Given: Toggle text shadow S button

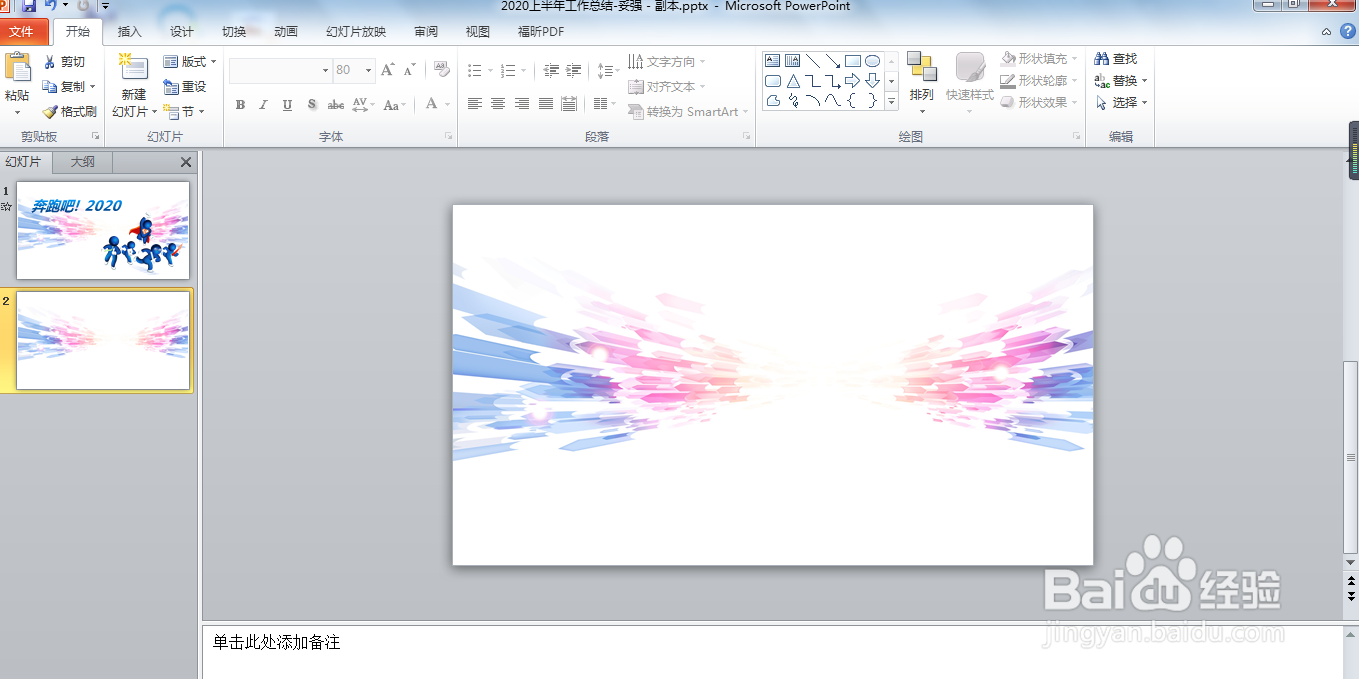Looking at the screenshot, I should [x=312, y=104].
